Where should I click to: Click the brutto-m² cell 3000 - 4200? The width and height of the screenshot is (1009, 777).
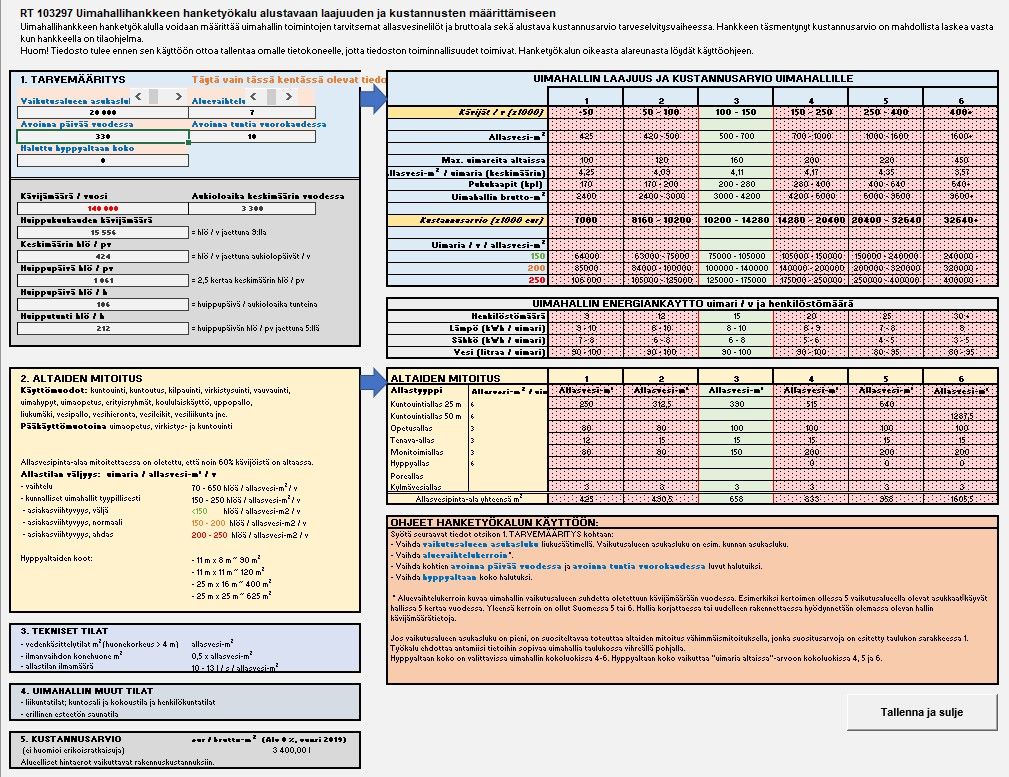click(736, 197)
